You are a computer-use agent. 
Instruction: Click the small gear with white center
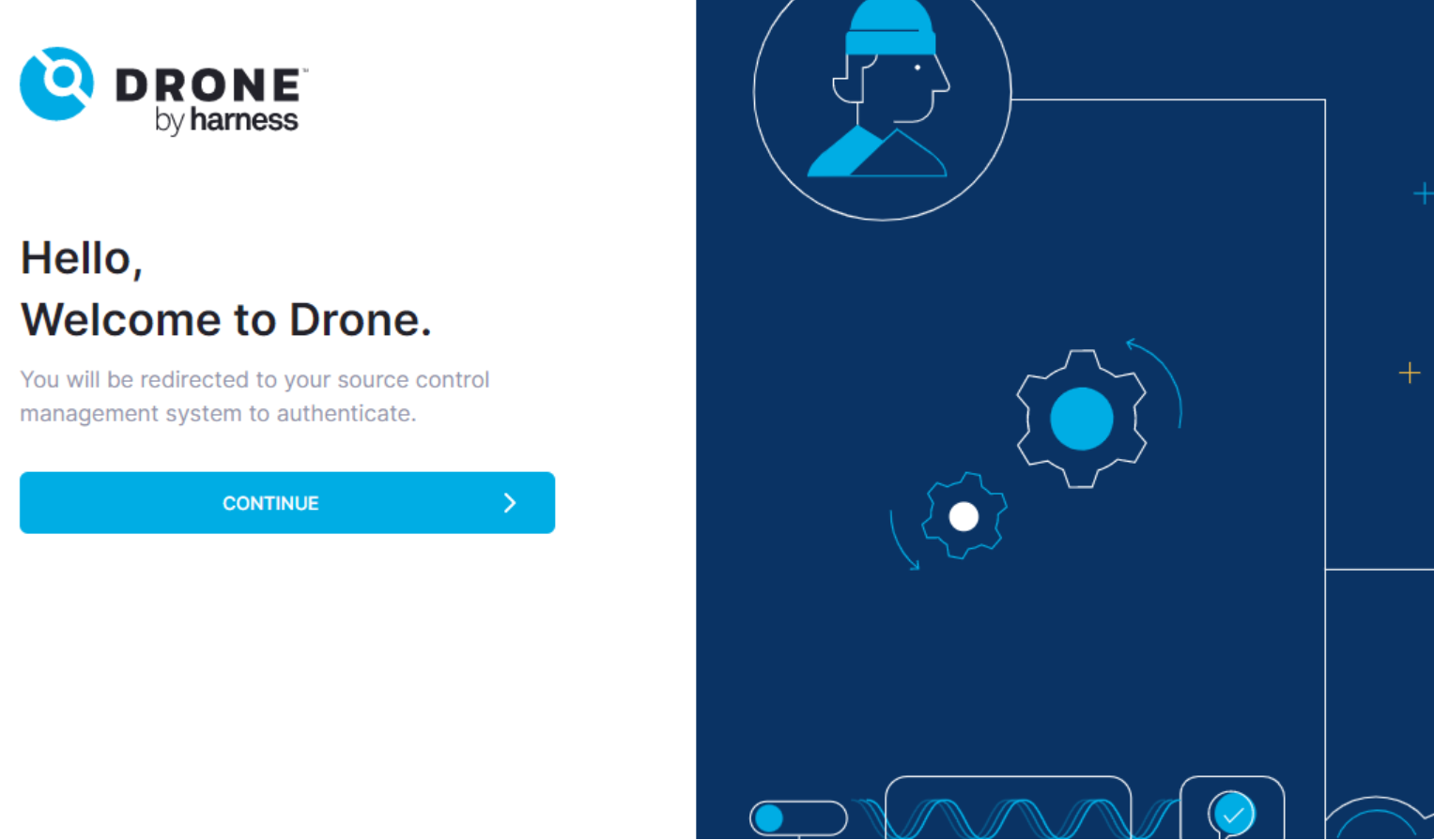coord(964,516)
